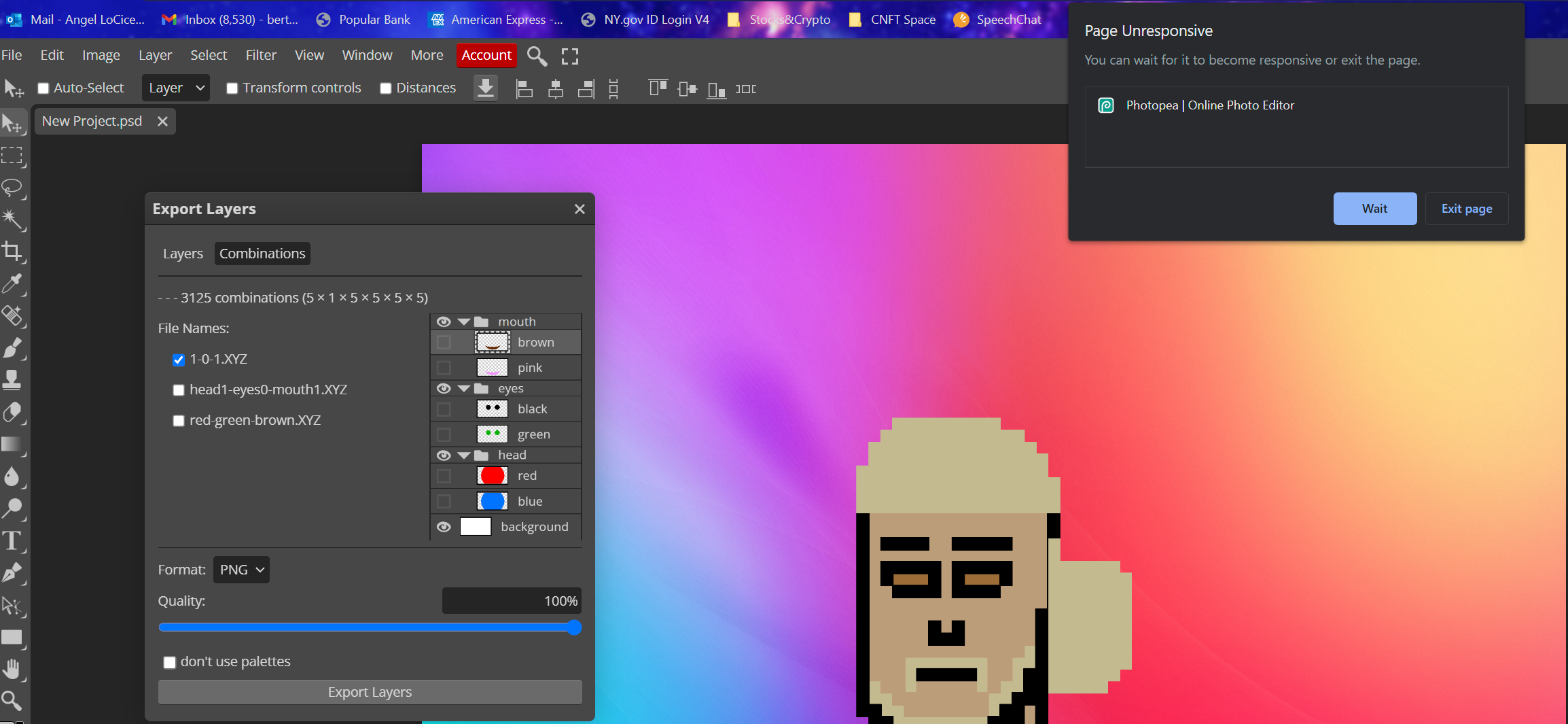The height and width of the screenshot is (724, 1568).
Task: Select the Dodge tool
Action: click(x=13, y=508)
